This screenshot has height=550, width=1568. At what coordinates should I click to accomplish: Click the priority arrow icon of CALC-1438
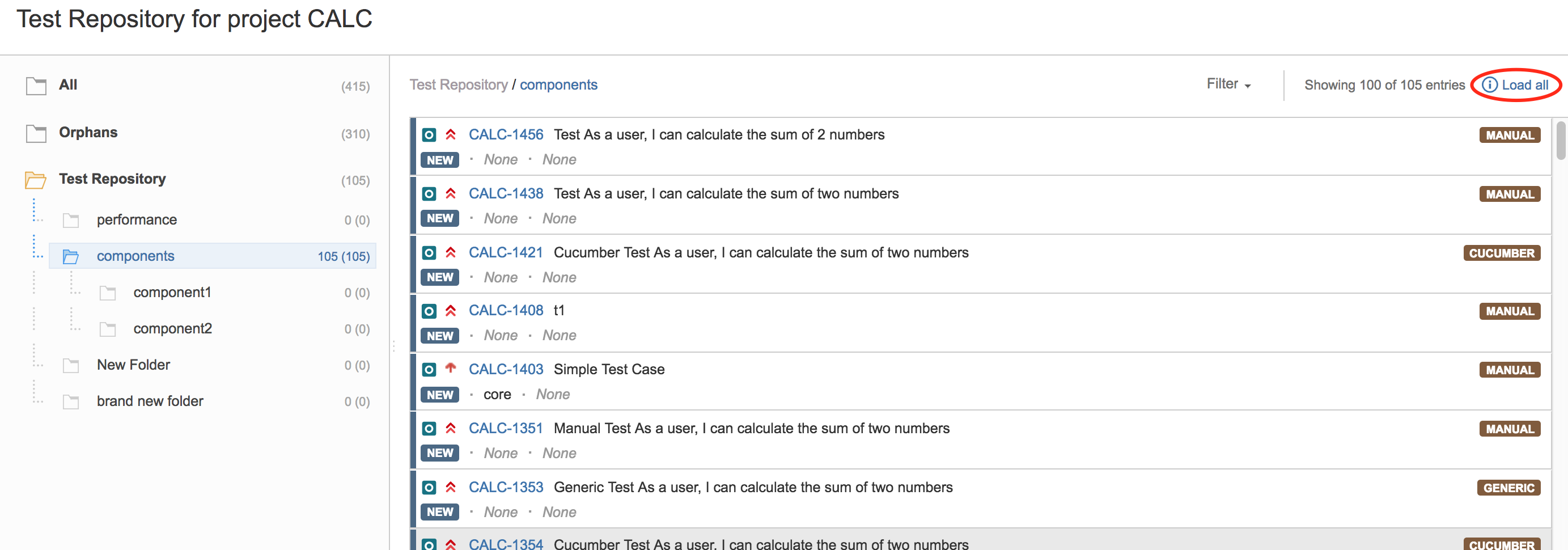pyautogui.click(x=451, y=193)
